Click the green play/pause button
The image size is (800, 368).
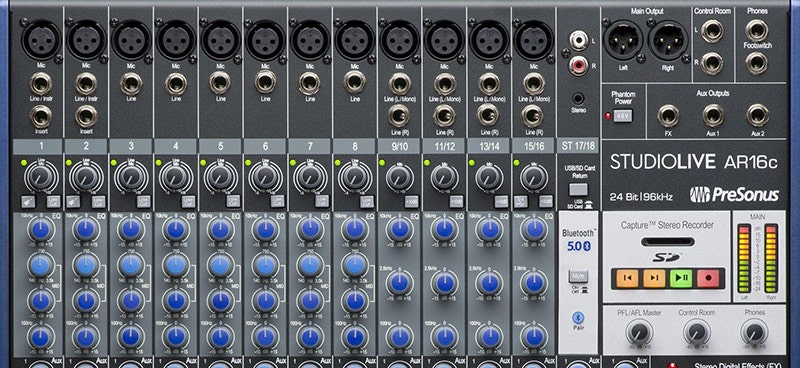(x=681, y=278)
